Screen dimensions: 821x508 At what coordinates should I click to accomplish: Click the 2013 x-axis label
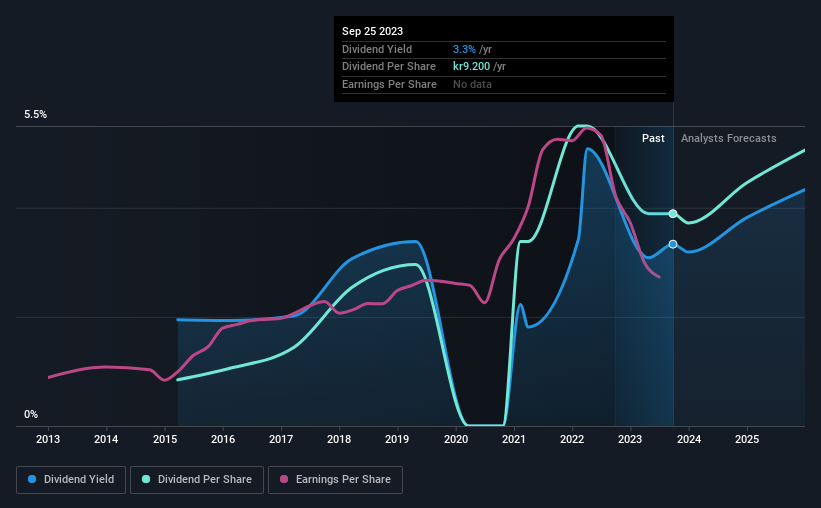pos(48,439)
